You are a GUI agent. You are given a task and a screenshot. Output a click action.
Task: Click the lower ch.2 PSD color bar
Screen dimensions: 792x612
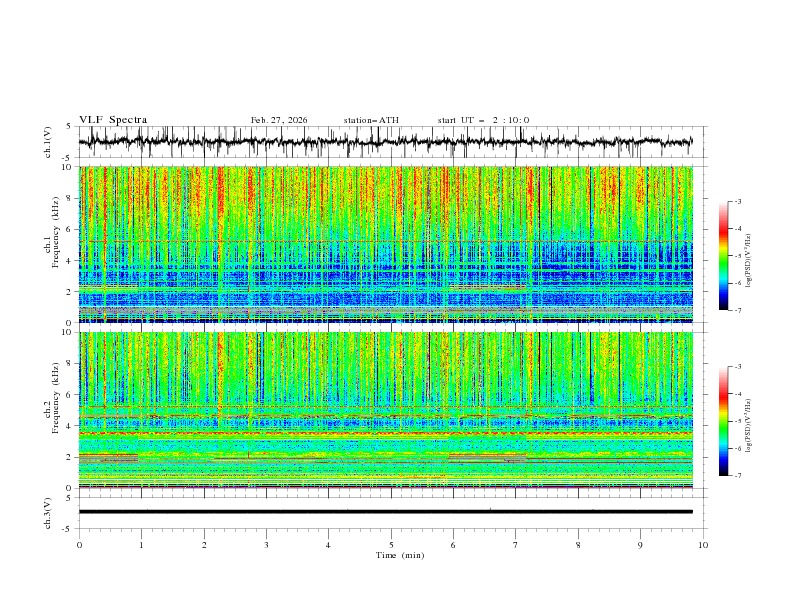click(x=723, y=421)
